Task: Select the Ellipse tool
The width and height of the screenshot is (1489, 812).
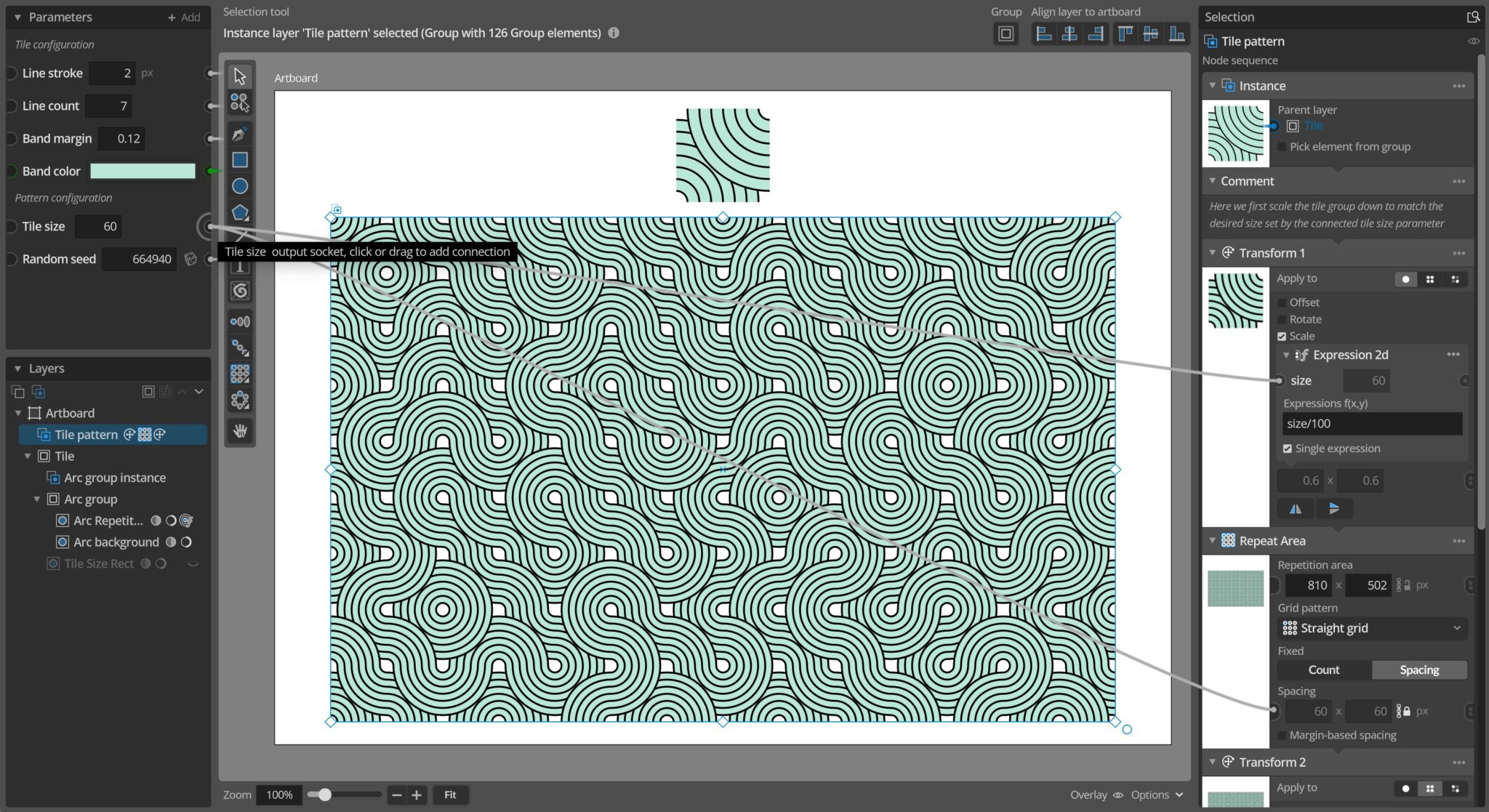Action: point(240,186)
